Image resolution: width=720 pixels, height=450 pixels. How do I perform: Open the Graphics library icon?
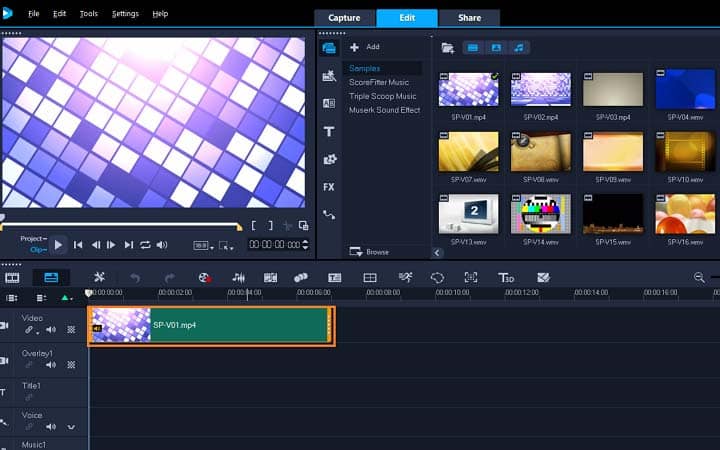coord(329,159)
